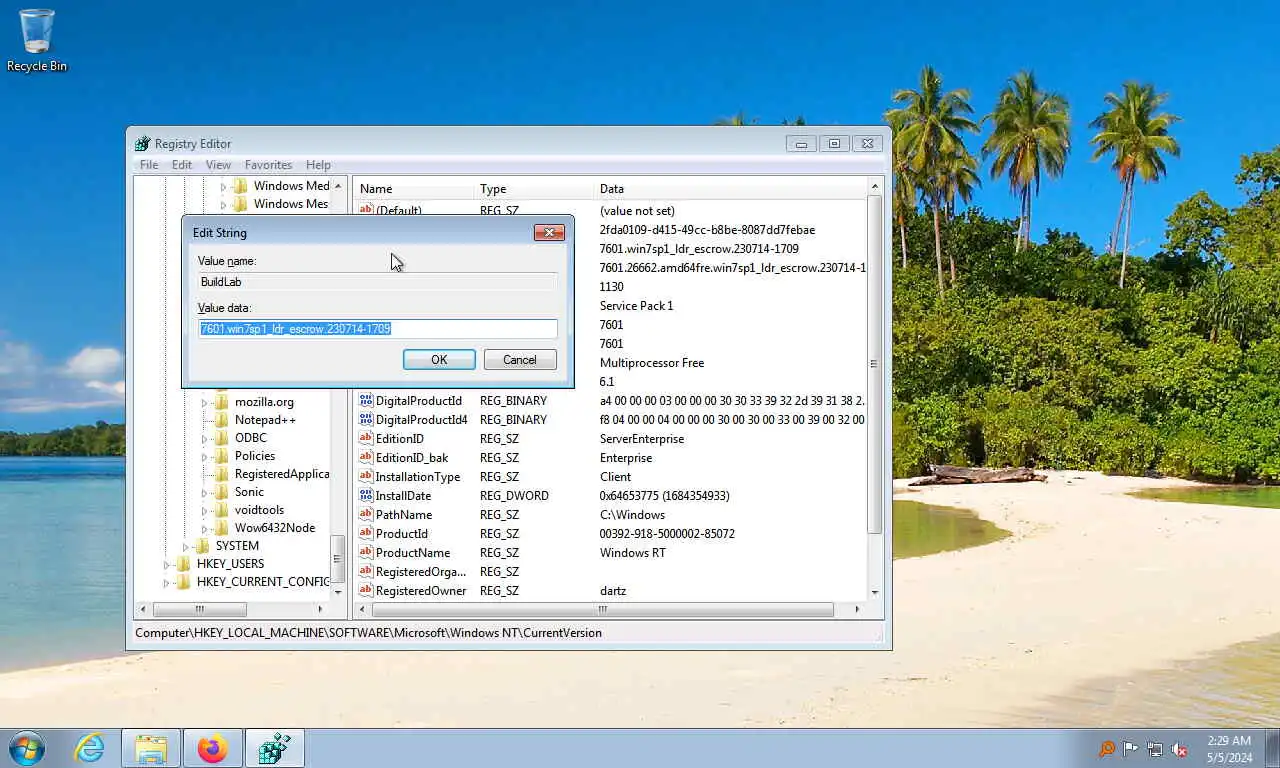Expand the ODBC key
Viewport: 1280px width, 768px height.
point(204,438)
